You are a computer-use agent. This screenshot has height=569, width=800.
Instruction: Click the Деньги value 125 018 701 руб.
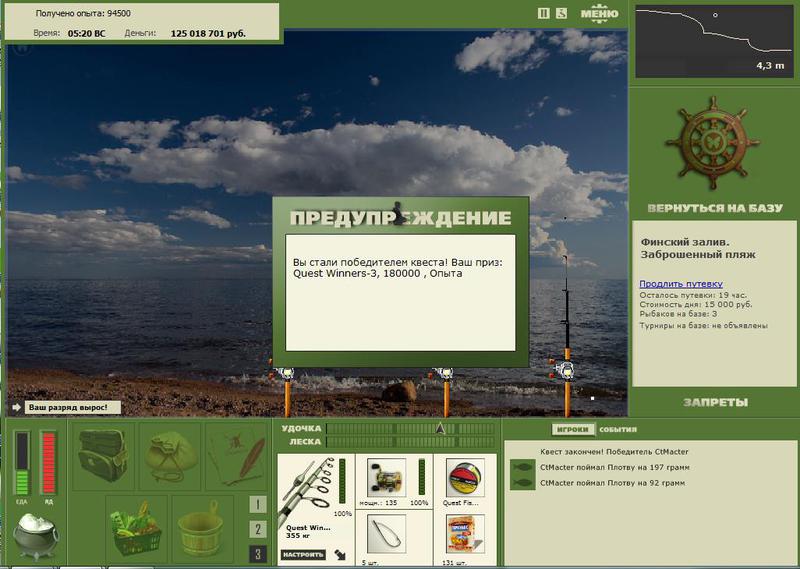point(208,34)
